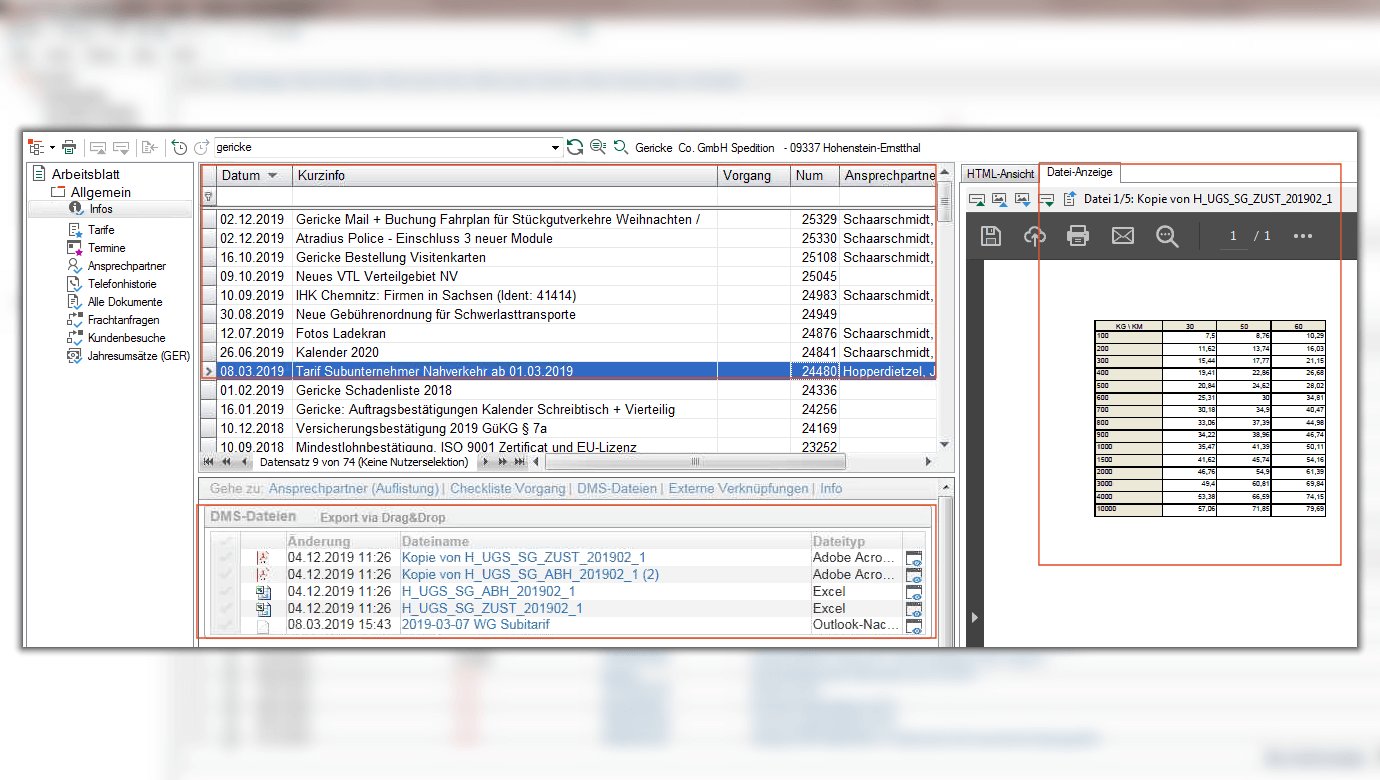Expand the tree-view toolbar dropdown arrow
Viewport: 1380px width, 780px height.
(50, 148)
